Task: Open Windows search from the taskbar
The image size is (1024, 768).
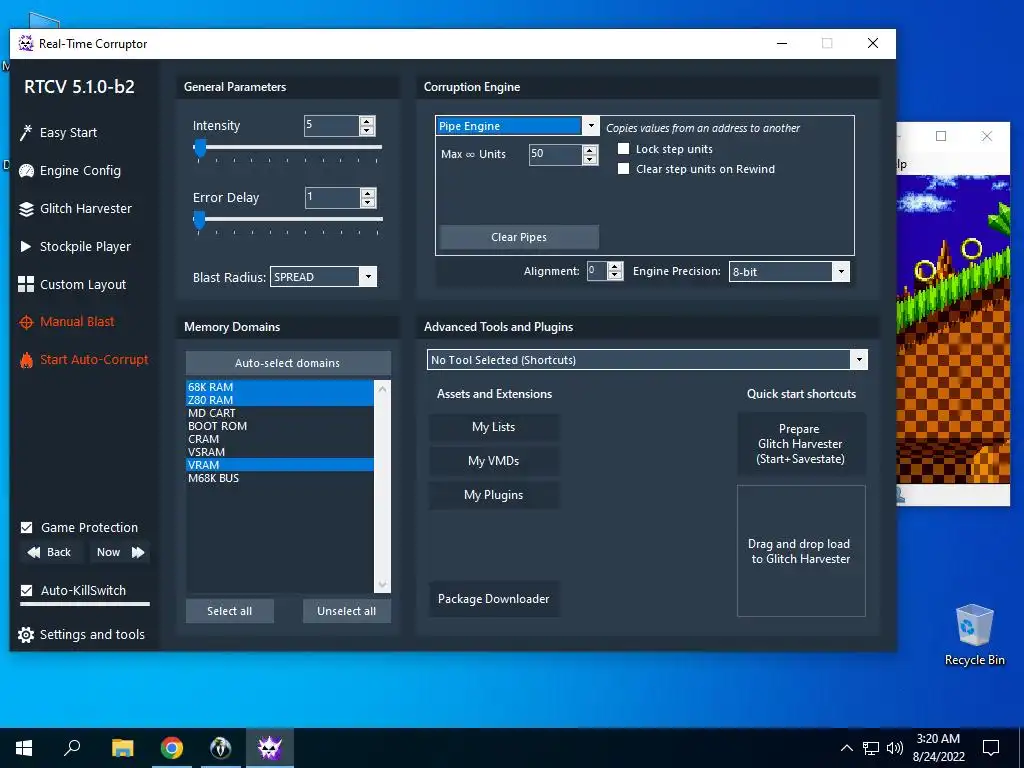Action: click(72, 748)
